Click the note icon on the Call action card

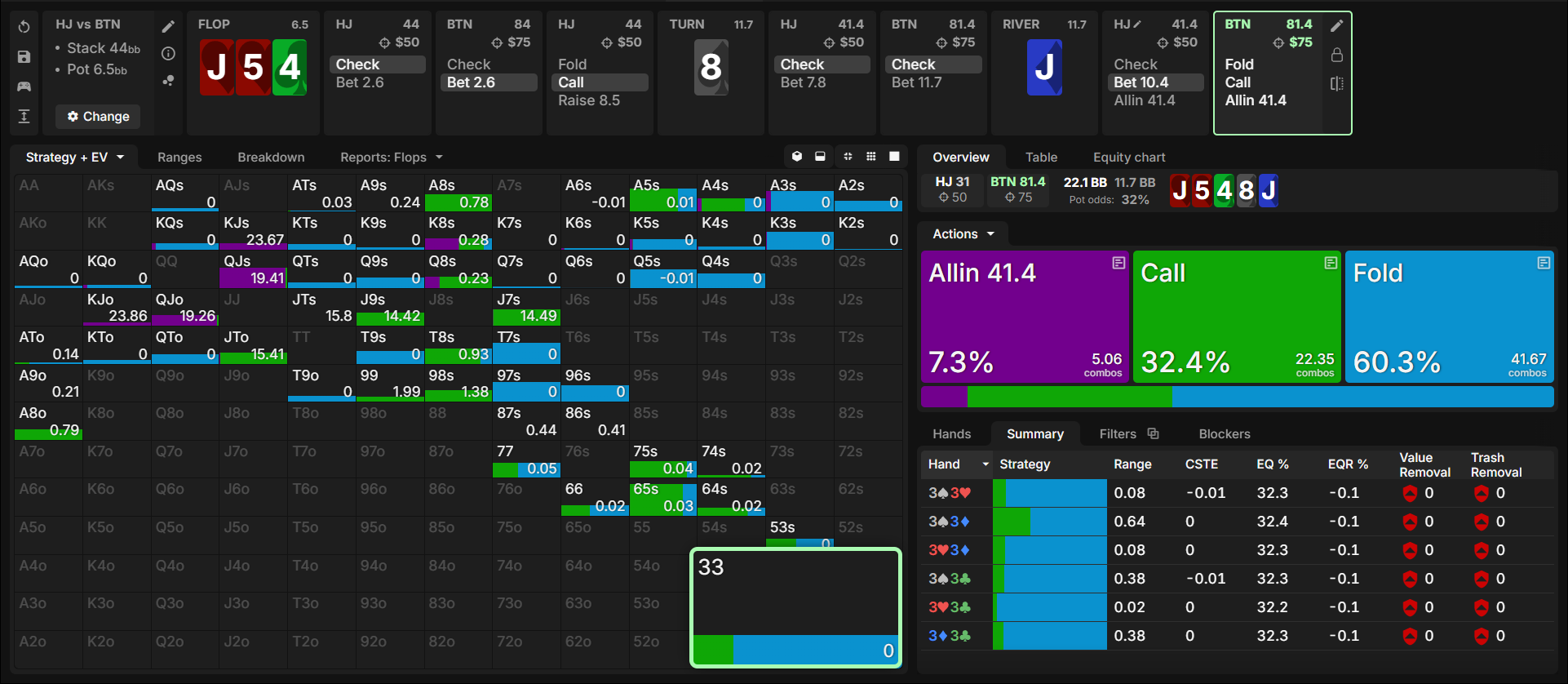pyautogui.click(x=1331, y=263)
